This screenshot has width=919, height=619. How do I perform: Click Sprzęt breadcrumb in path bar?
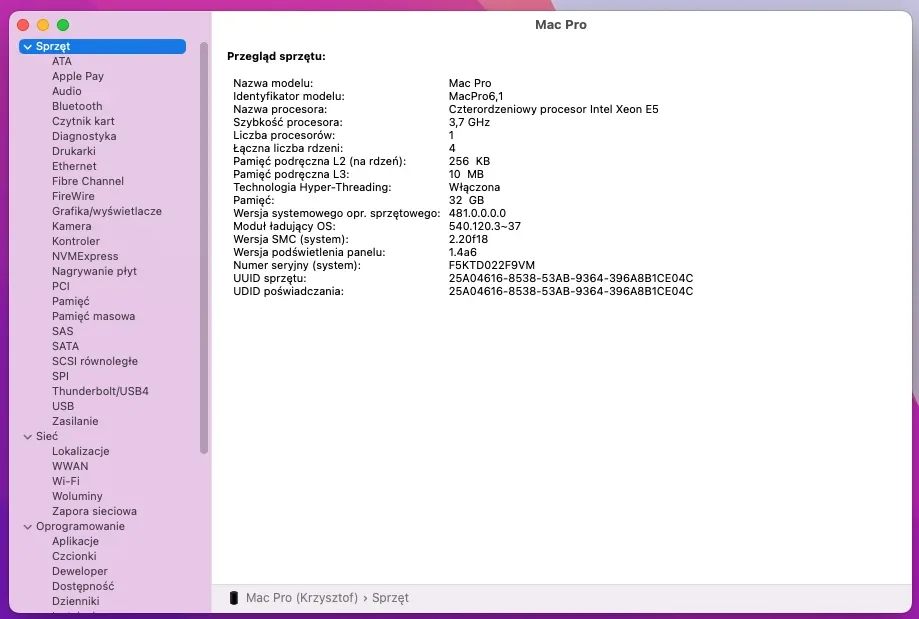390,598
